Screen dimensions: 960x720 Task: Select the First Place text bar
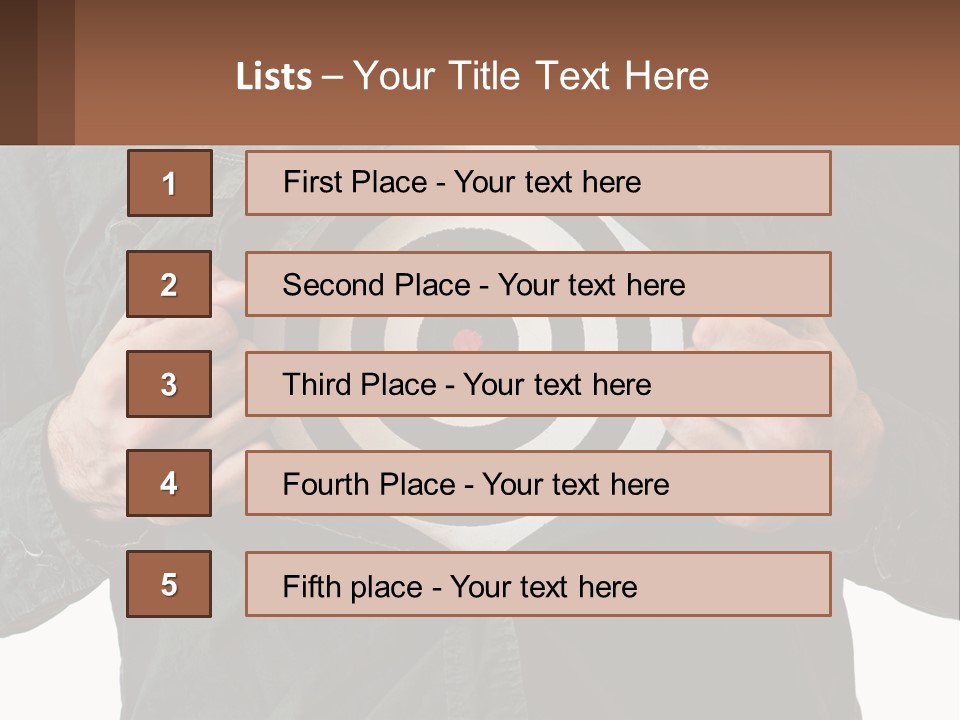pyautogui.click(x=538, y=183)
